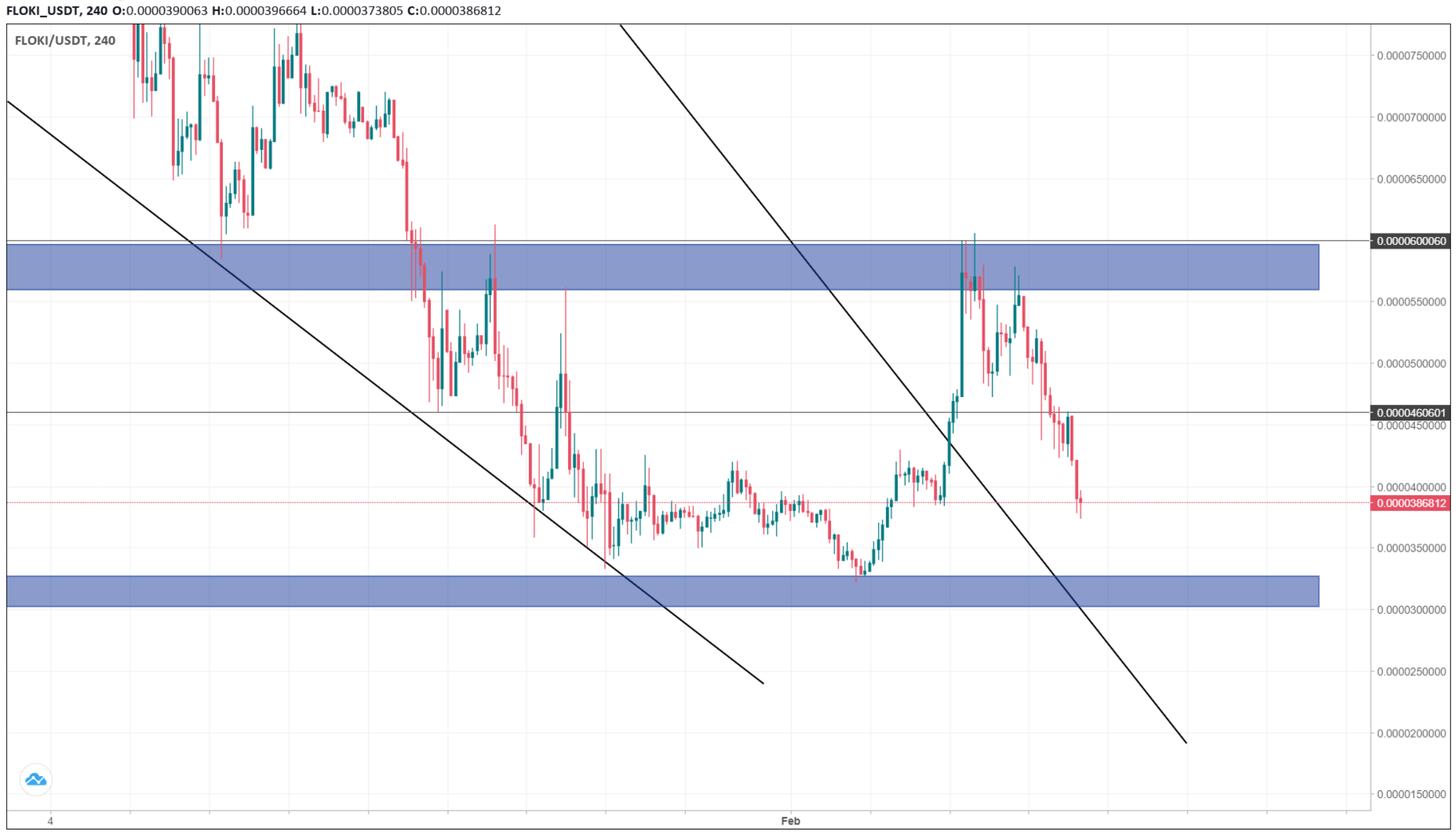Click the red current price label 0.0000386812

[1411, 503]
